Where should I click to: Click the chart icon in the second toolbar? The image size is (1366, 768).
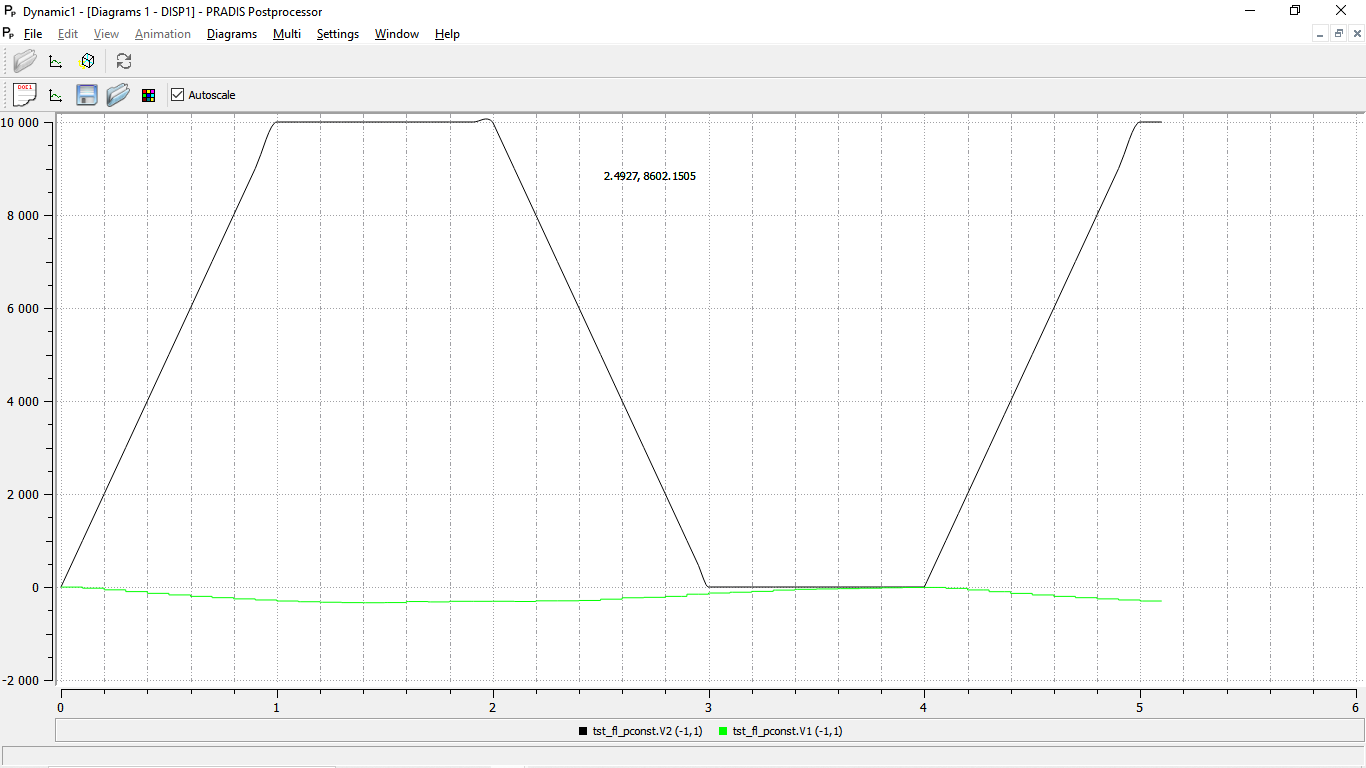tap(56, 95)
